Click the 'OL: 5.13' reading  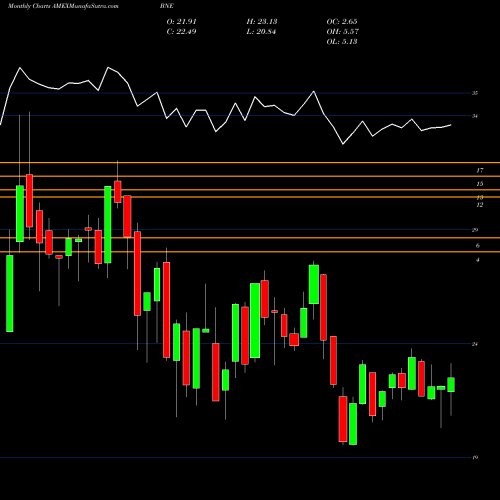click(x=342, y=42)
